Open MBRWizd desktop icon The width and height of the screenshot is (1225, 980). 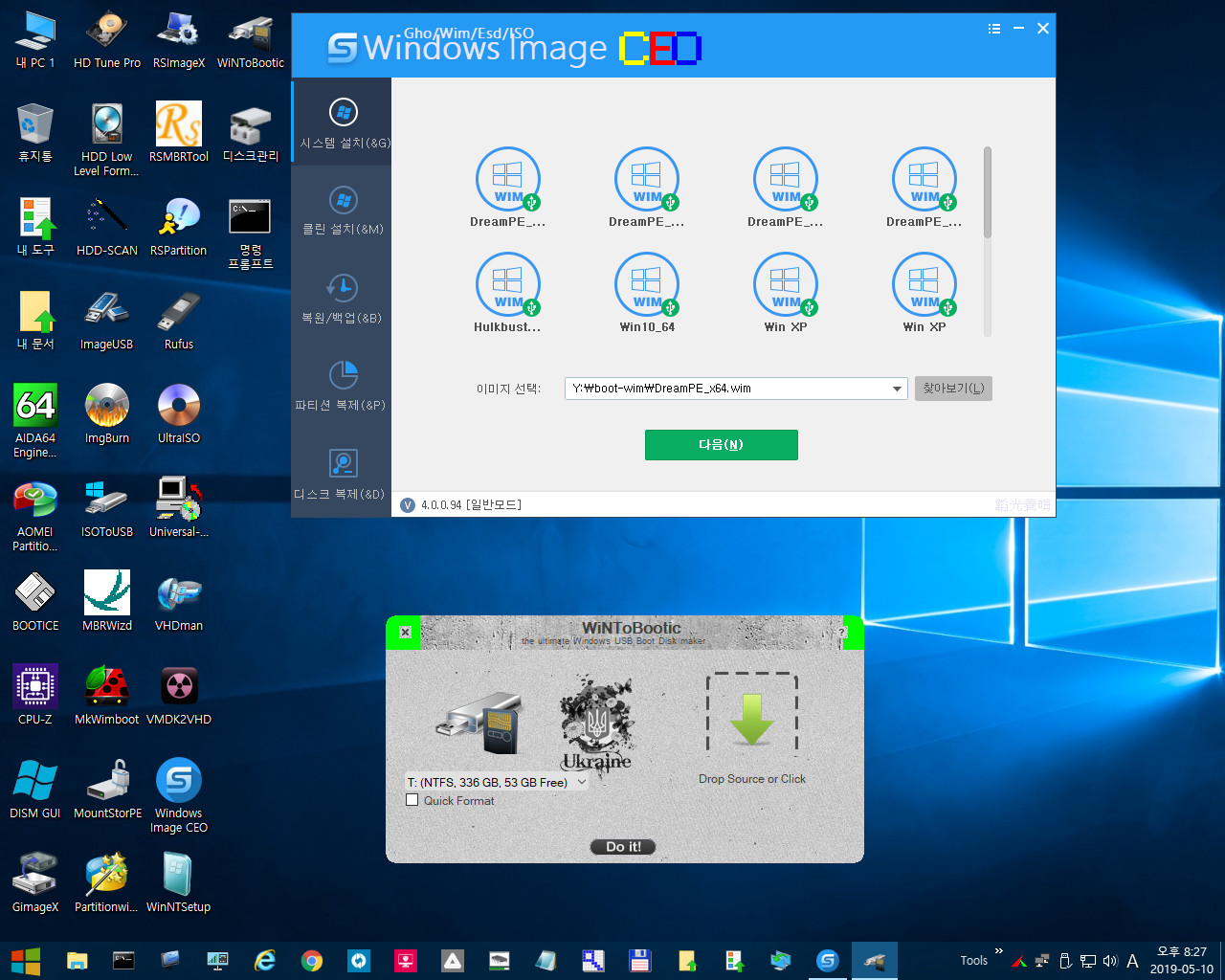[x=107, y=602]
